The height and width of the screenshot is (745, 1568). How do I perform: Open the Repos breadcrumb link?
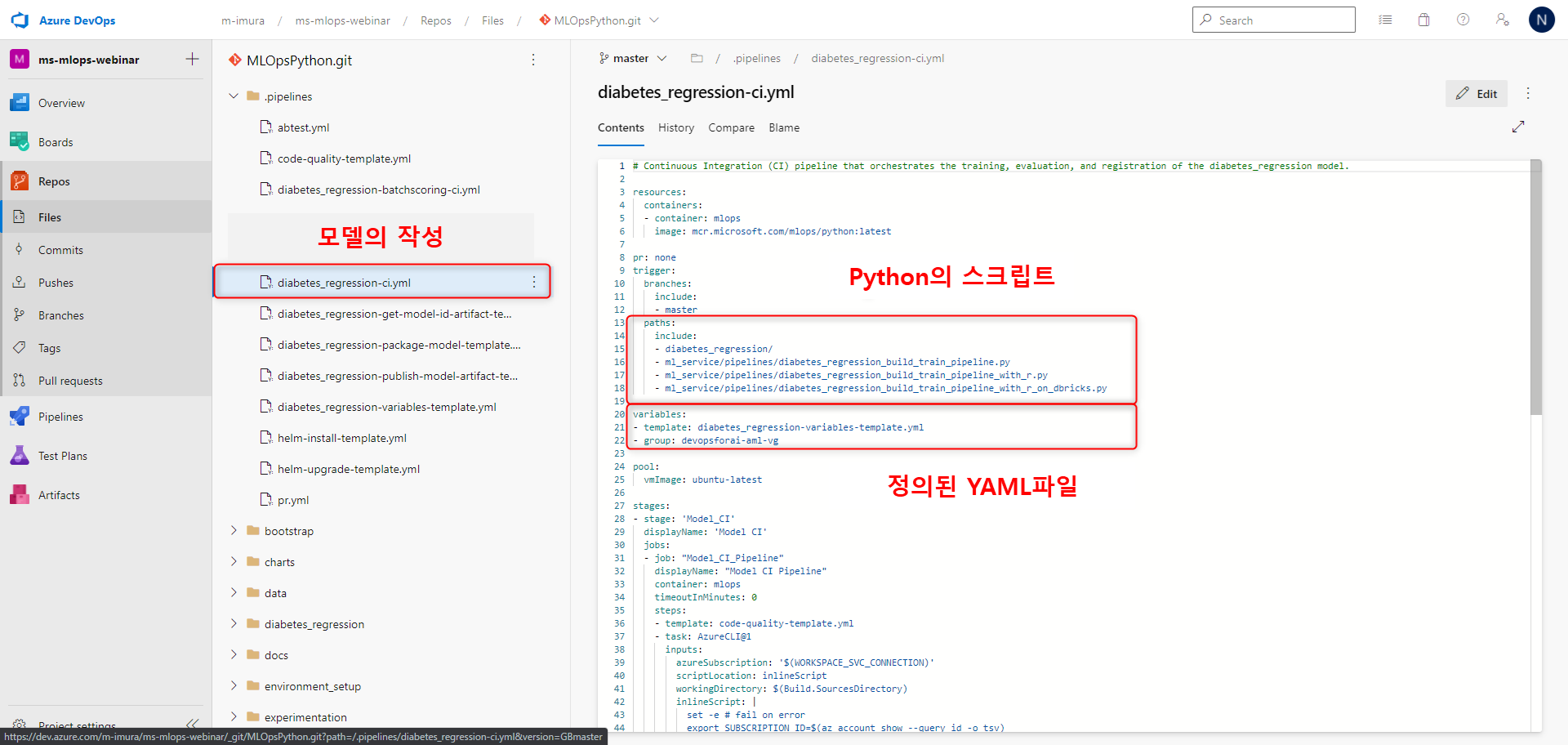436,20
